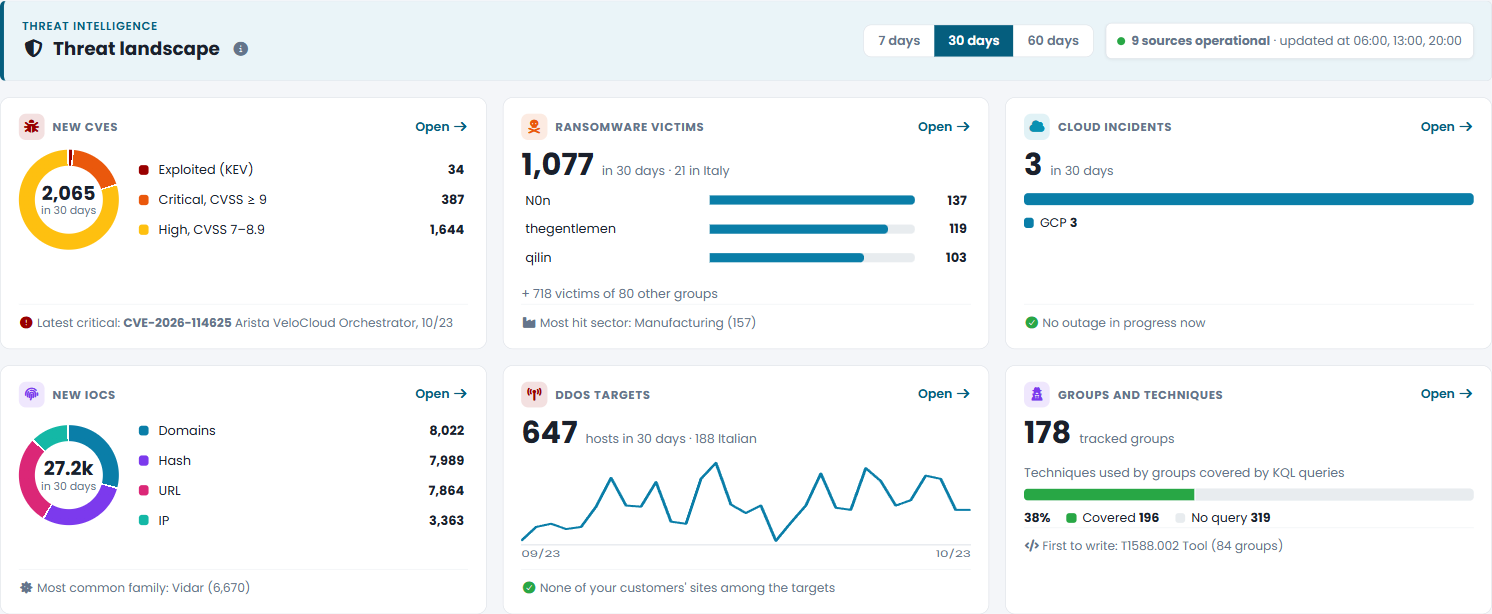Open the New IOCs card
This screenshot has width=1492, height=614.
coord(441,394)
